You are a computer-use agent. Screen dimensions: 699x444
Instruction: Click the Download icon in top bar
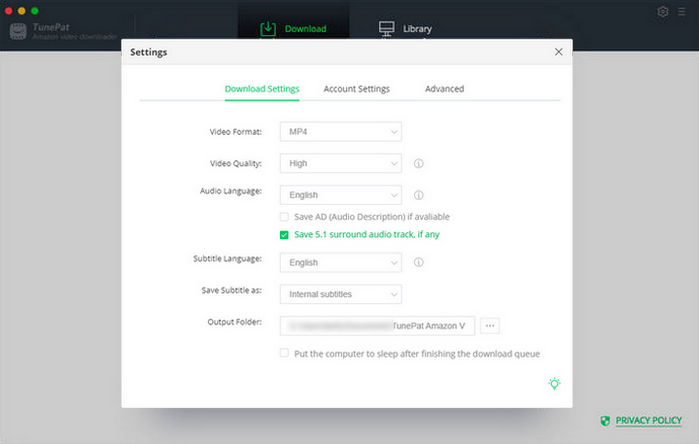pos(268,28)
